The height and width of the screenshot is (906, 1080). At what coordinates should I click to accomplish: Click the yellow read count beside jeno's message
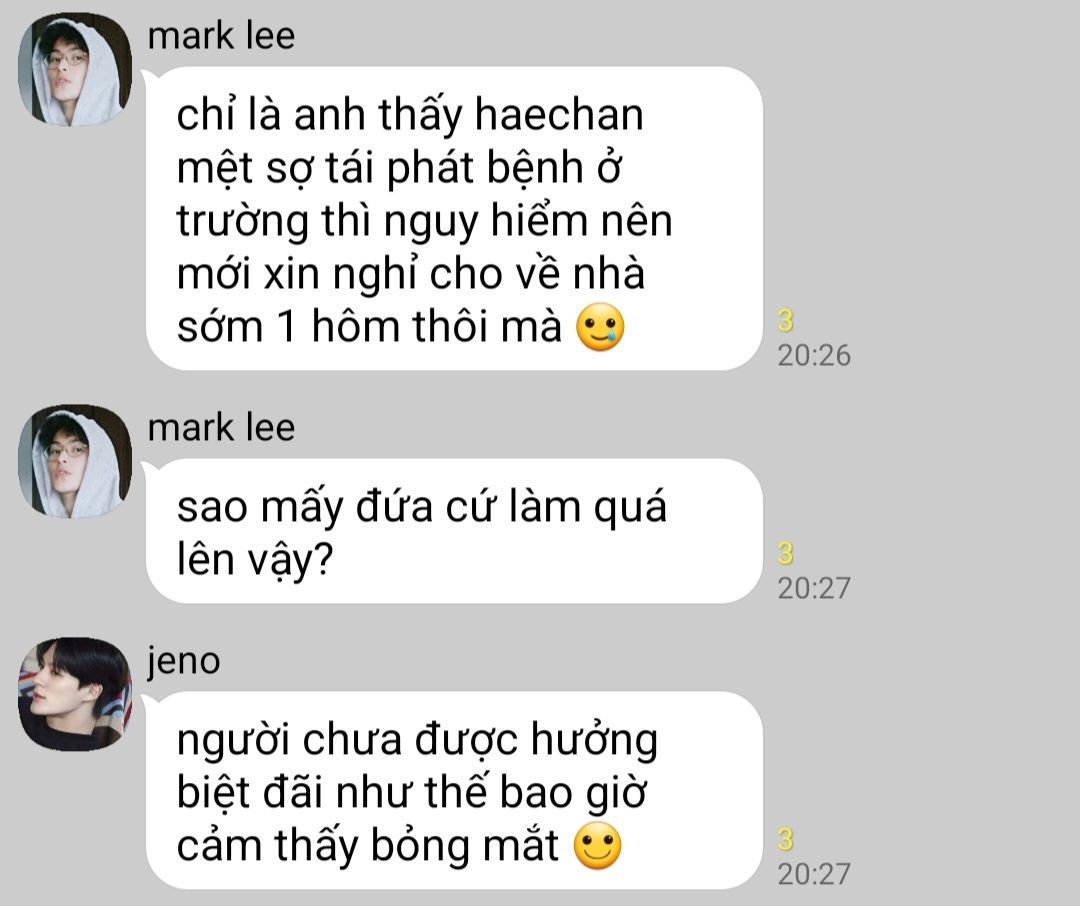click(x=785, y=839)
